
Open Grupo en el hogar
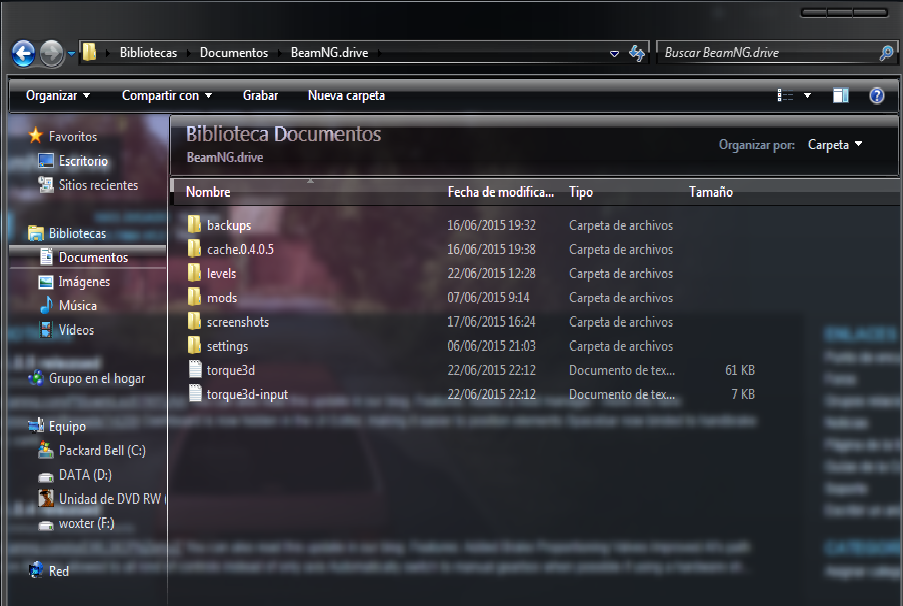97,378
